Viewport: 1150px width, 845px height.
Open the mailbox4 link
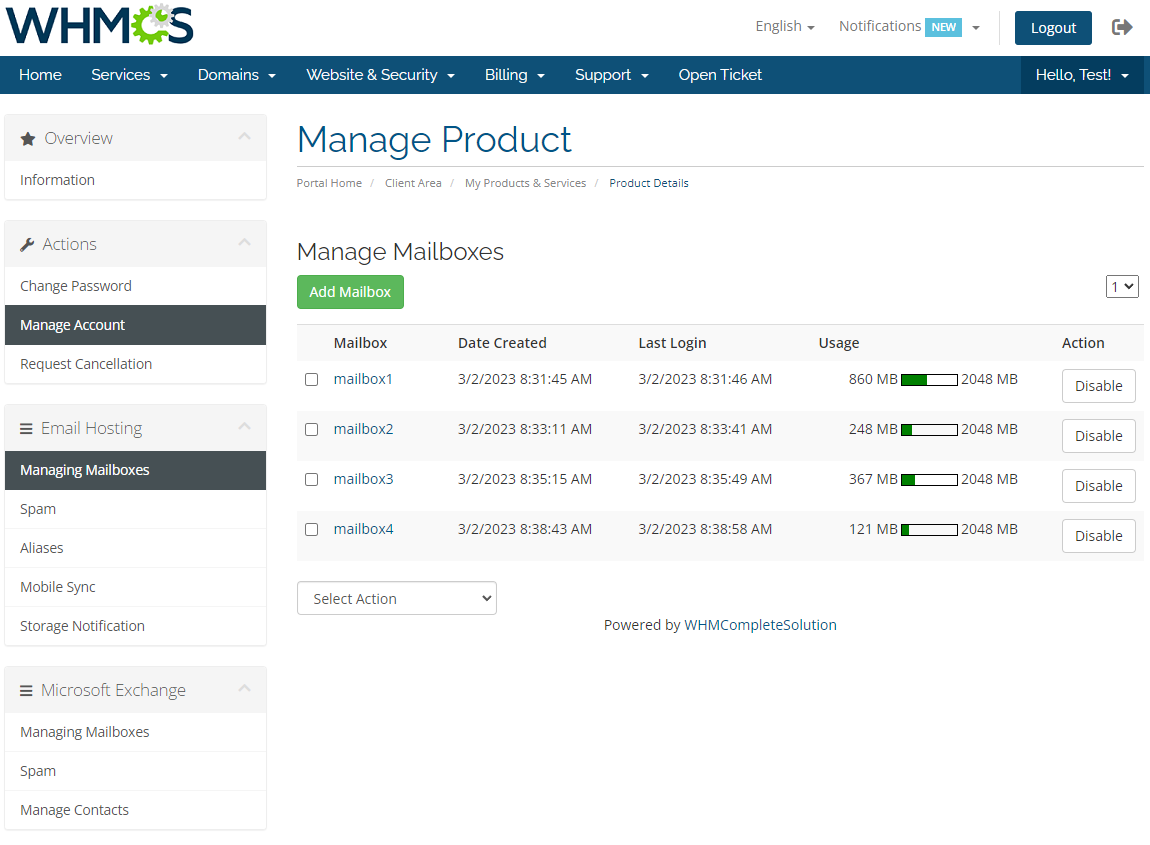(x=363, y=529)
